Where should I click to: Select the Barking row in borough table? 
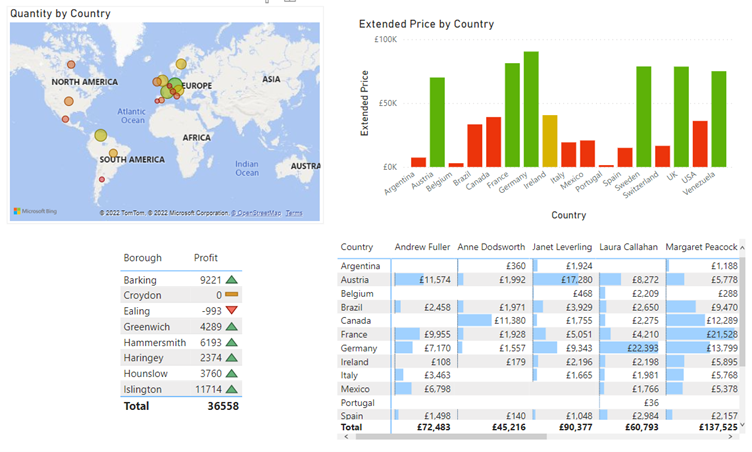[181, 280]
